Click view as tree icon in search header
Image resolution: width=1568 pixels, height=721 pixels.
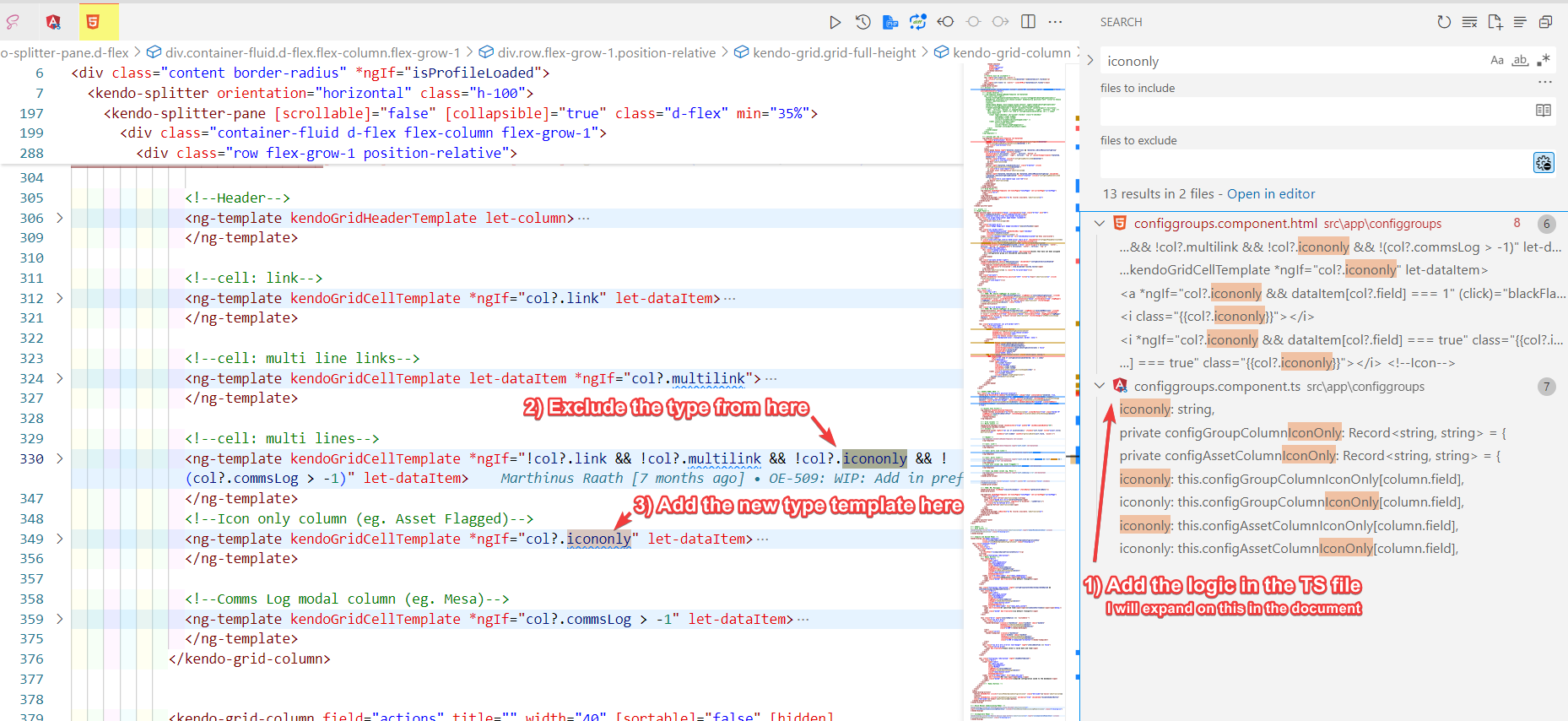(1520, 22)
